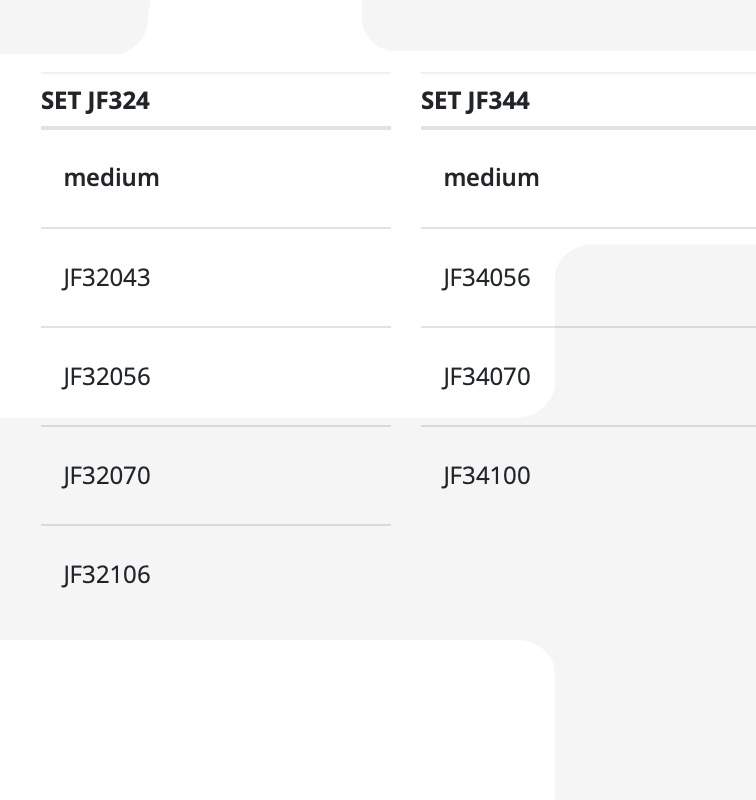The height and width of the screenshot is (800, 756).
Task: Click the empty cell below JF34100
Action: [x=588, y=575]
